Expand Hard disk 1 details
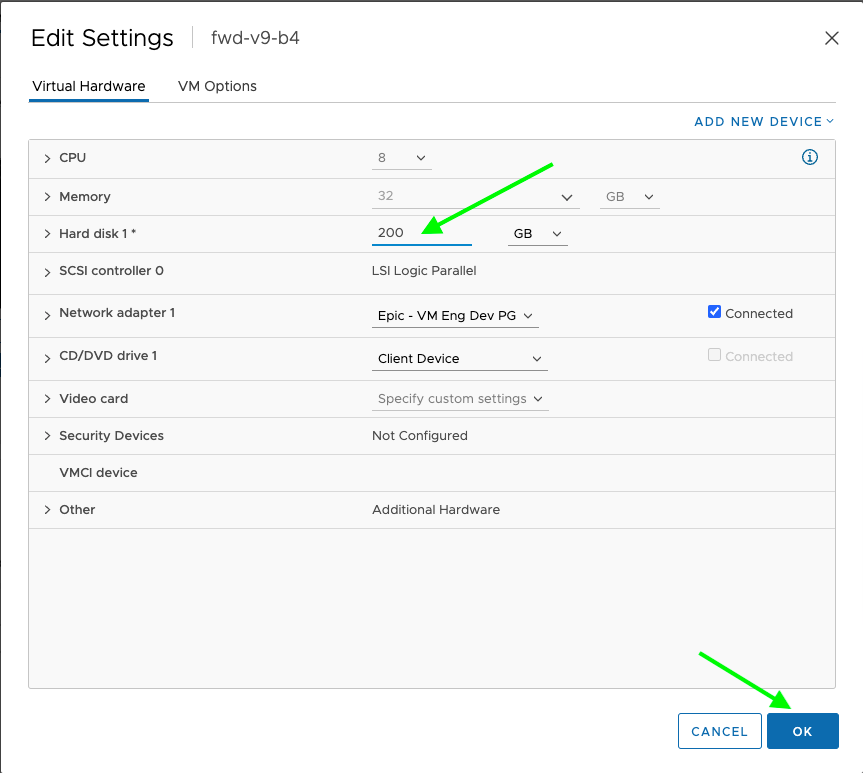Viewport: 863px width, 773px height. pos(47,234)
